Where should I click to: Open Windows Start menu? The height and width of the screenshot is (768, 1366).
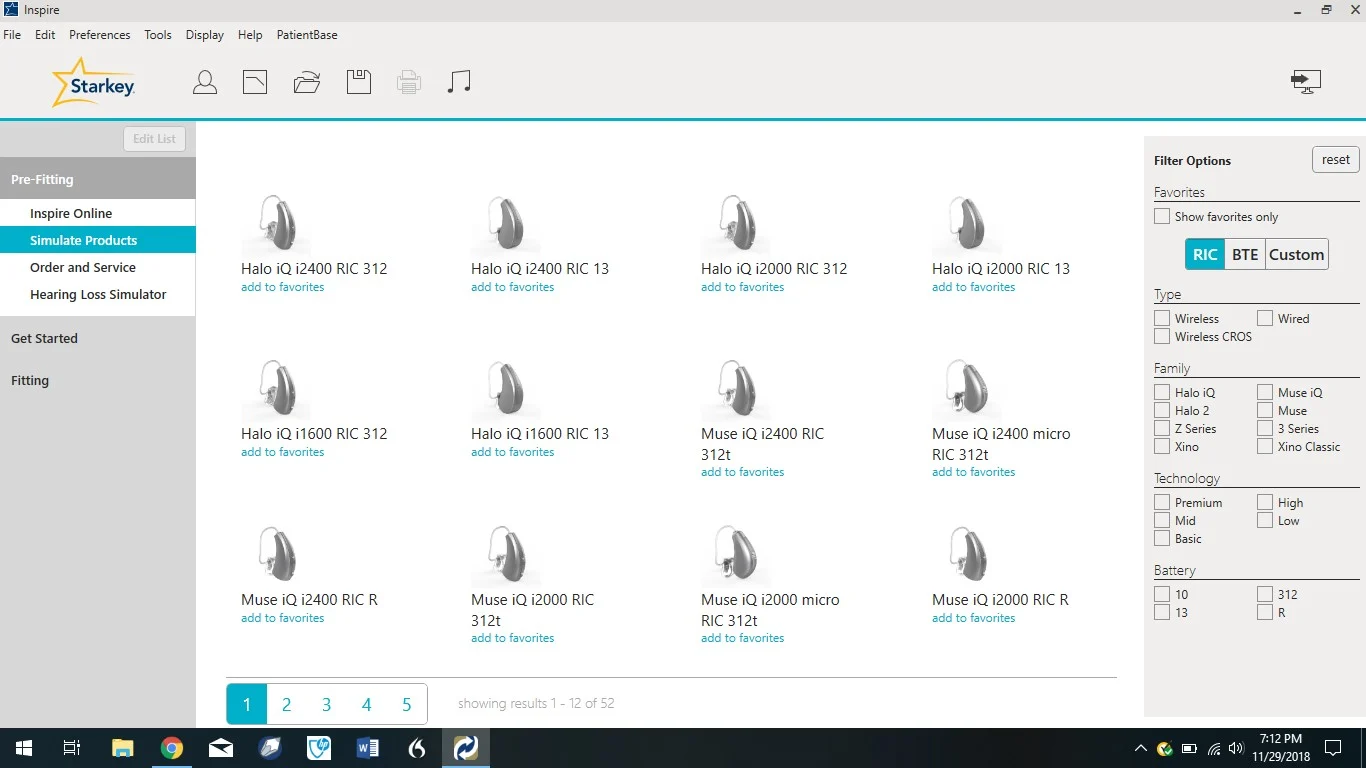point(23,748)
